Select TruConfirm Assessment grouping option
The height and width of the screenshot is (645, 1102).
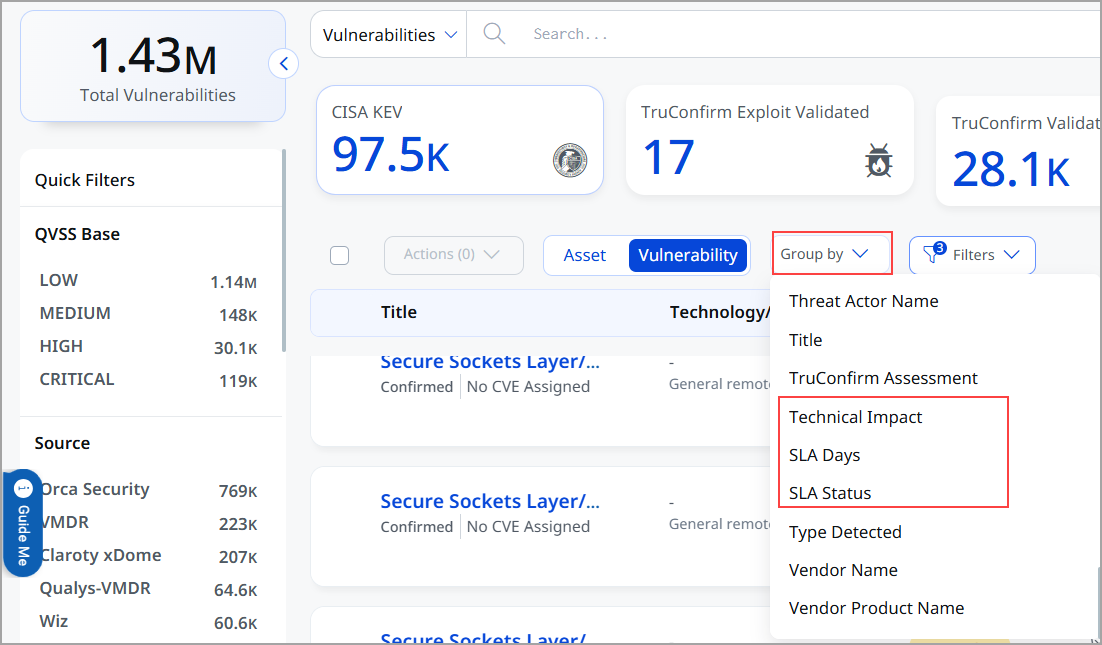(883, 378)
